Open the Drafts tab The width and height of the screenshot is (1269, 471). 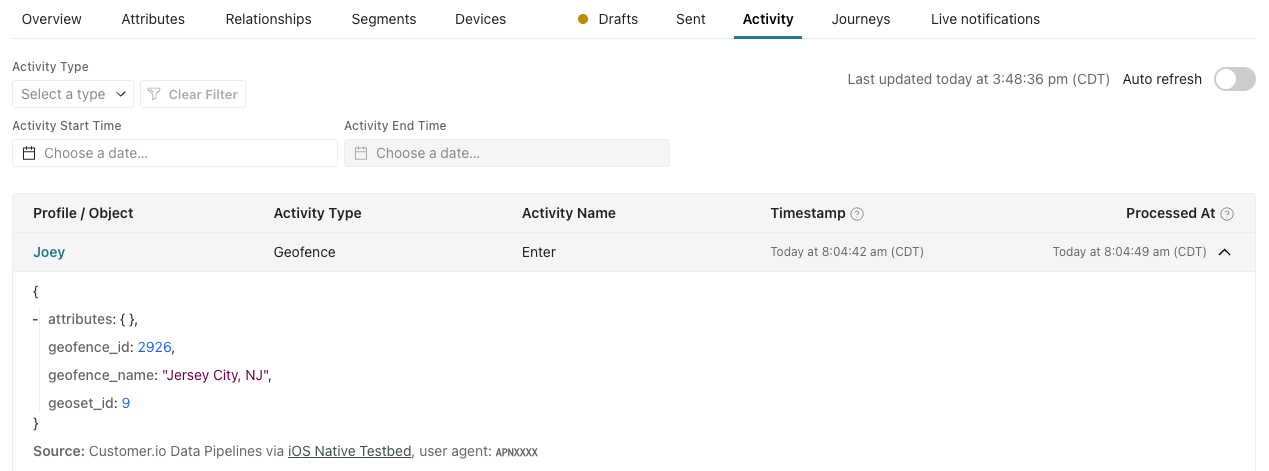(x=608, y=19)
